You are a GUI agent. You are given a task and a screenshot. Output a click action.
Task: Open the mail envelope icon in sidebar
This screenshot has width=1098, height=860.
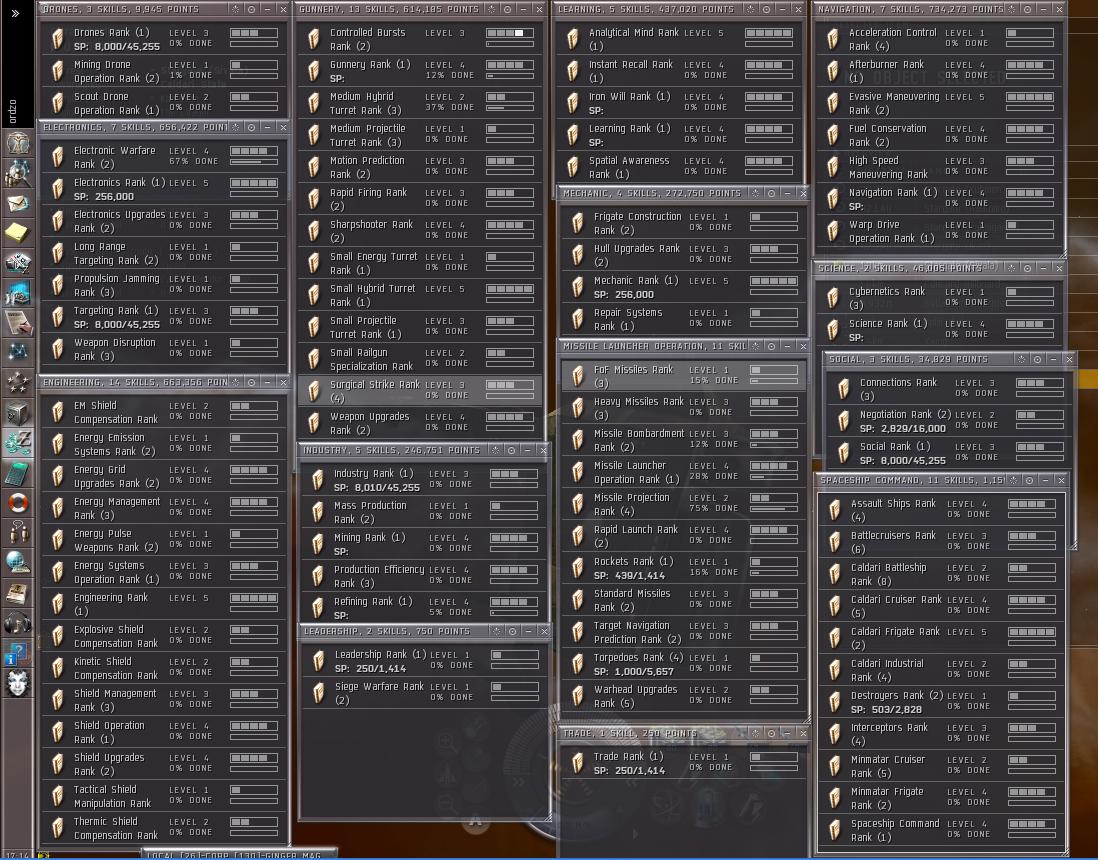point(18,203)
